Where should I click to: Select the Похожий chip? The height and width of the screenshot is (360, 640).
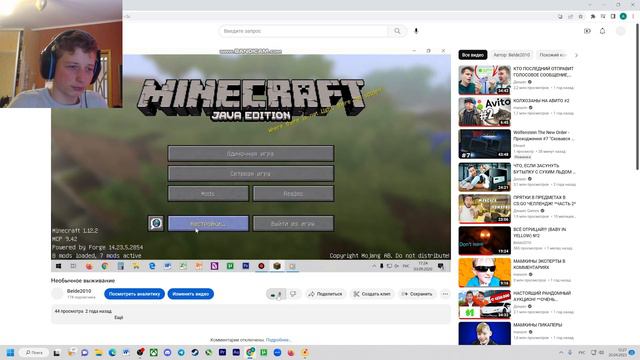click(552, 55)
